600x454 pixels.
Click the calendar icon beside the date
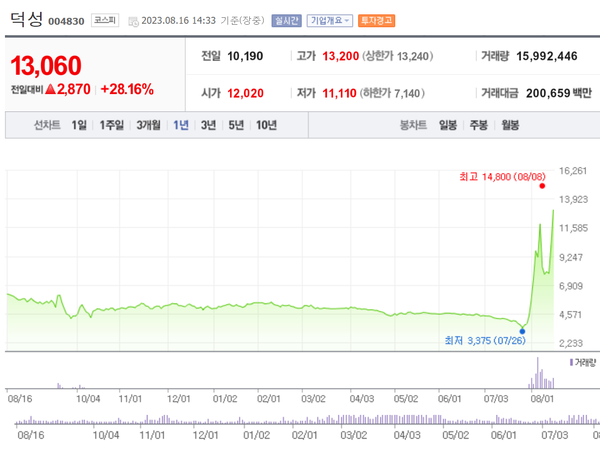click(x=133, y=20)
